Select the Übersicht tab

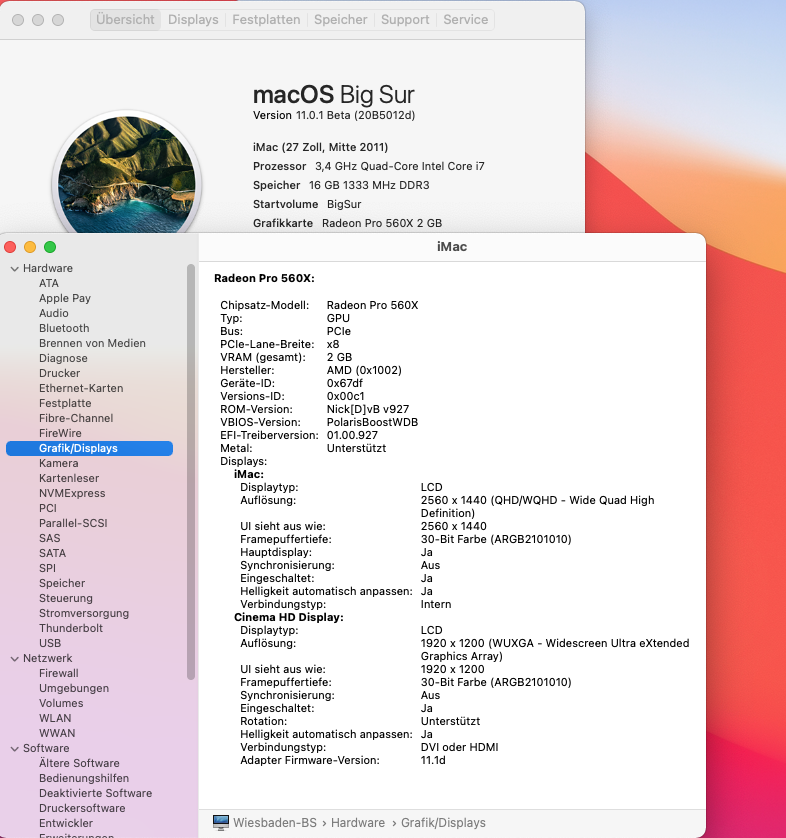tap(126, 20)
